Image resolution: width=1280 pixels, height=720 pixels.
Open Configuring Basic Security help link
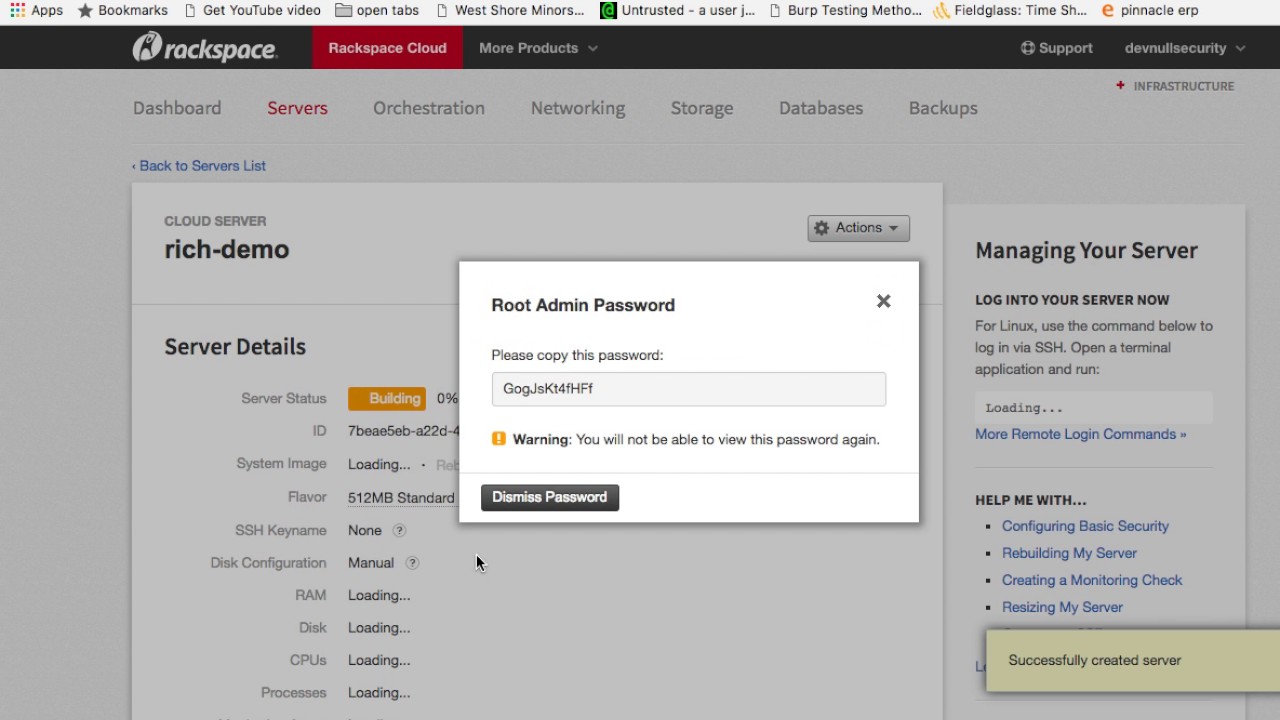(x=1085, y=526)
